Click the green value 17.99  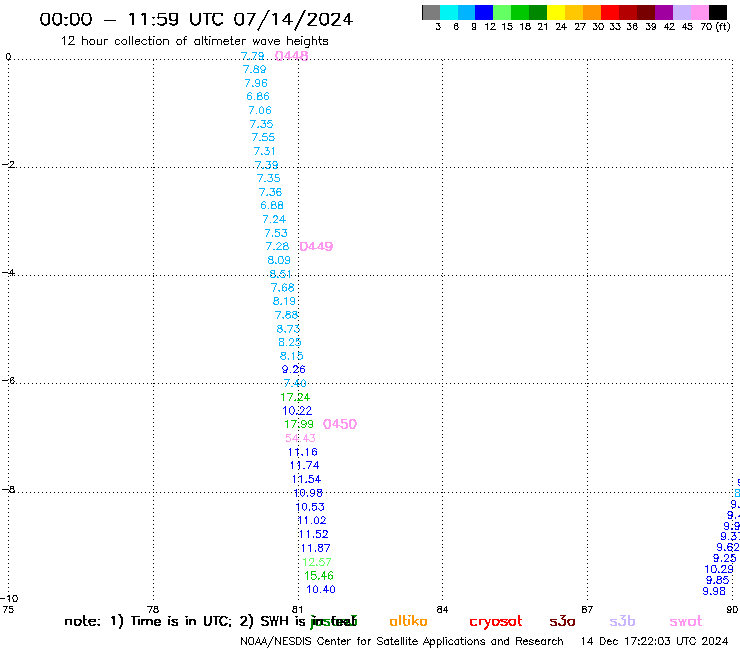[299, 424]
